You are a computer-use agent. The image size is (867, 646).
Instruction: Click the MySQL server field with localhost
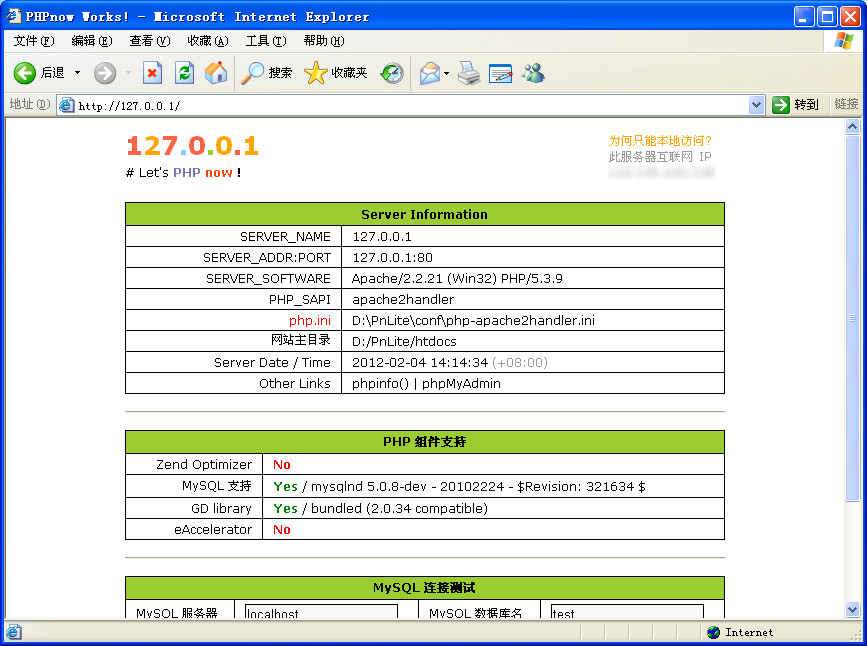[x=321, y=611]
